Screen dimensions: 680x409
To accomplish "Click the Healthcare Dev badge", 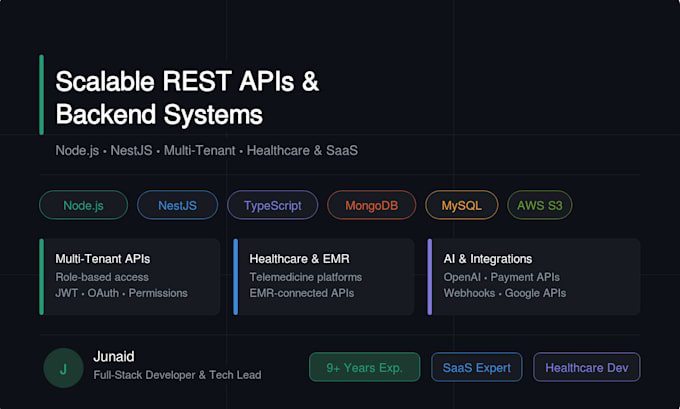I will click(586, 367).
